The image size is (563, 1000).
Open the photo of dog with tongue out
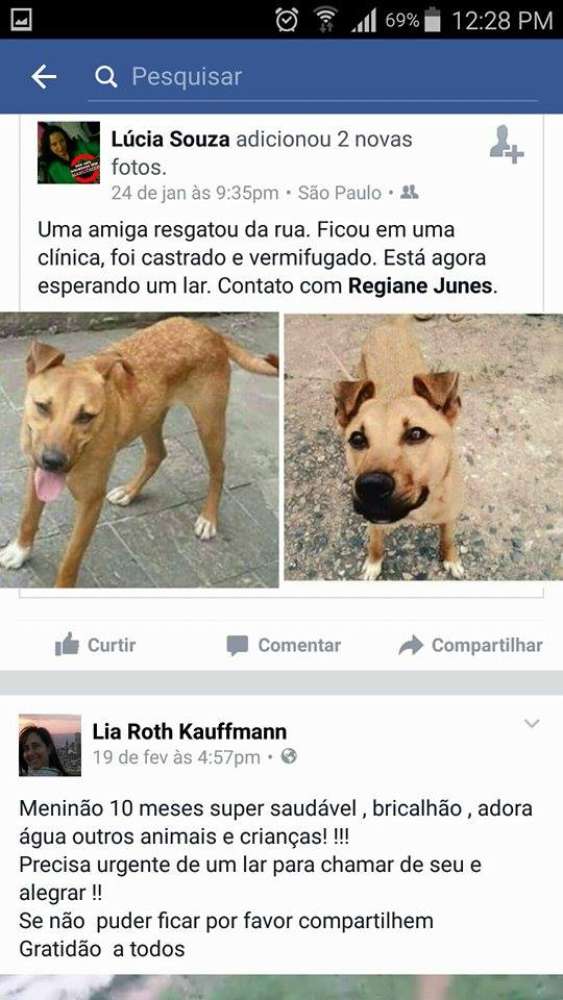[139, 450]
